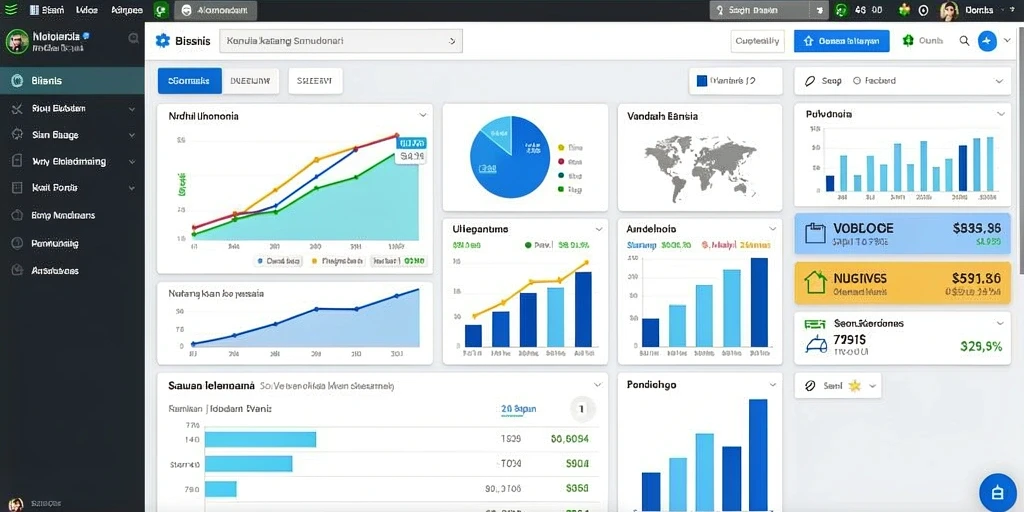Click the yellow pie legend swatch
The image size is (1024, 512).
(x=561, y=148)
